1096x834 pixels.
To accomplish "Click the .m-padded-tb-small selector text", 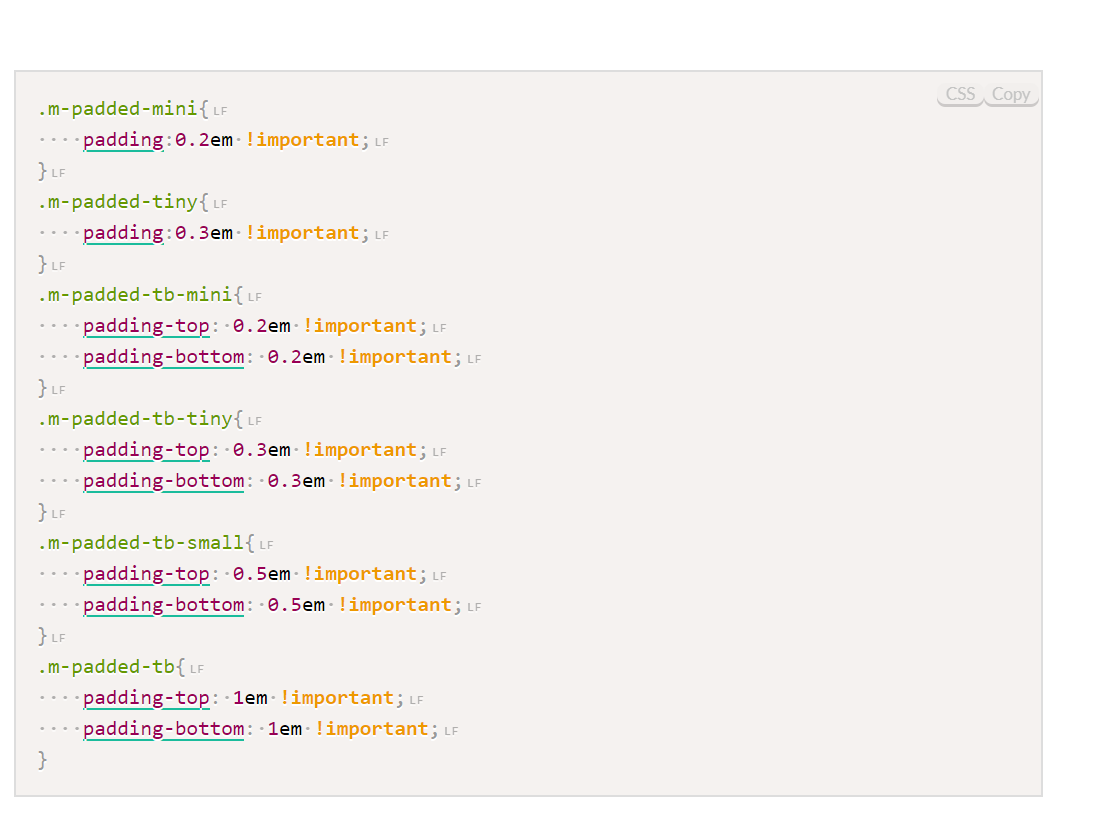I will (140, 543).
